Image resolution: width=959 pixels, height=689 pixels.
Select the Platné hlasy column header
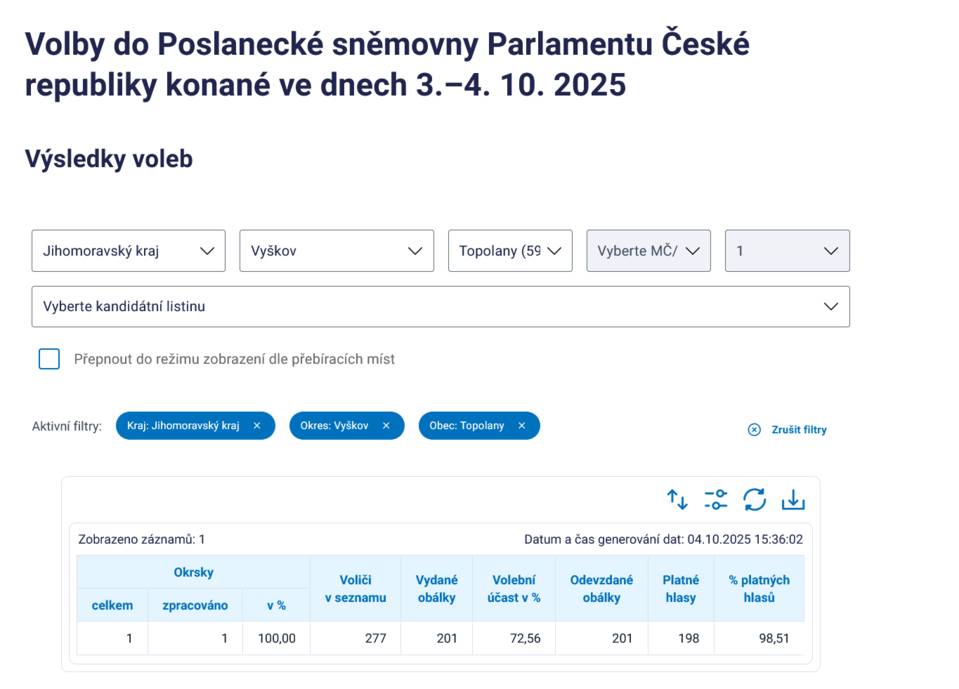click(x=681, y=589)
